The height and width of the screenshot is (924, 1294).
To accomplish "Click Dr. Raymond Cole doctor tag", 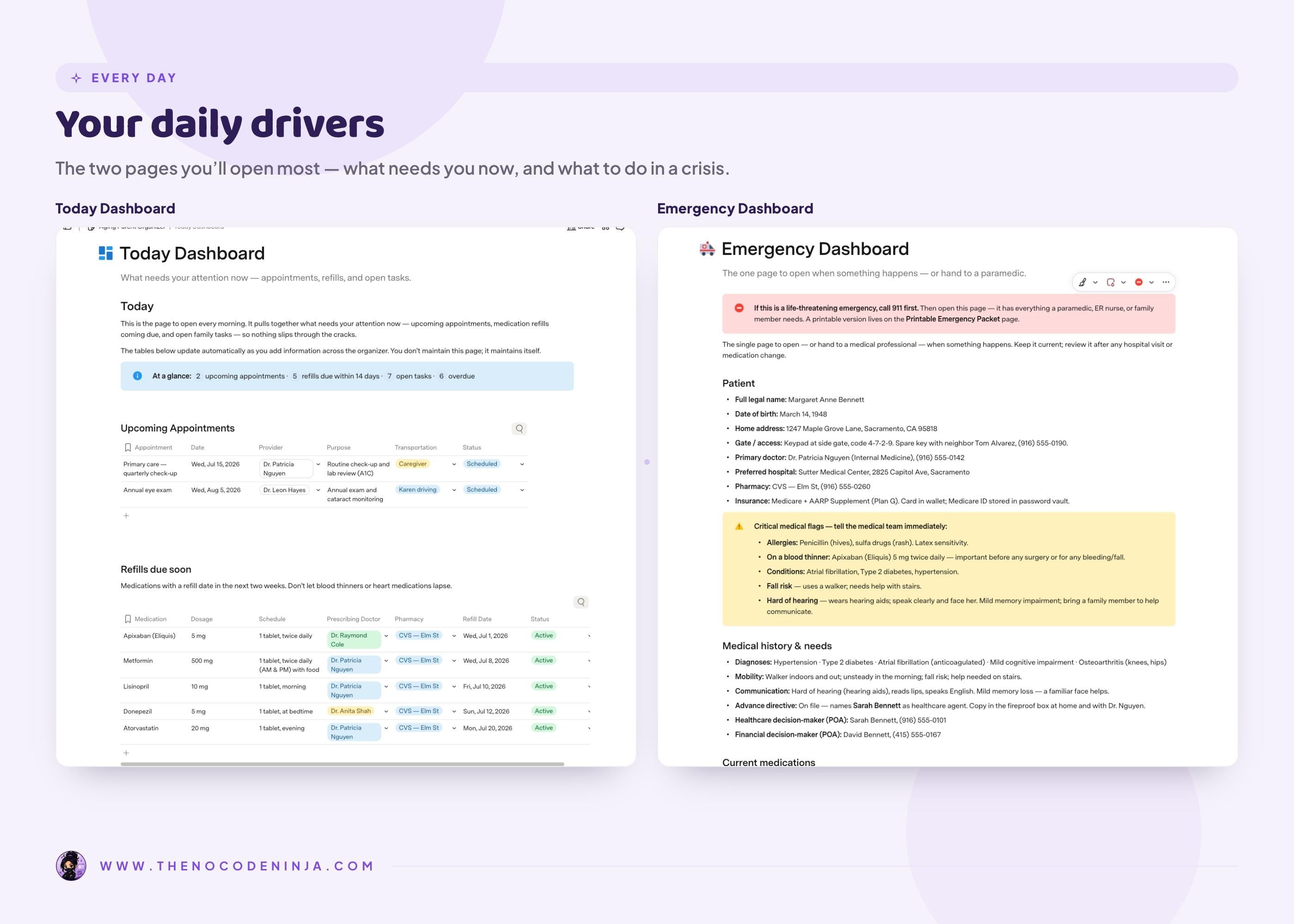I will tap(354, 639).
